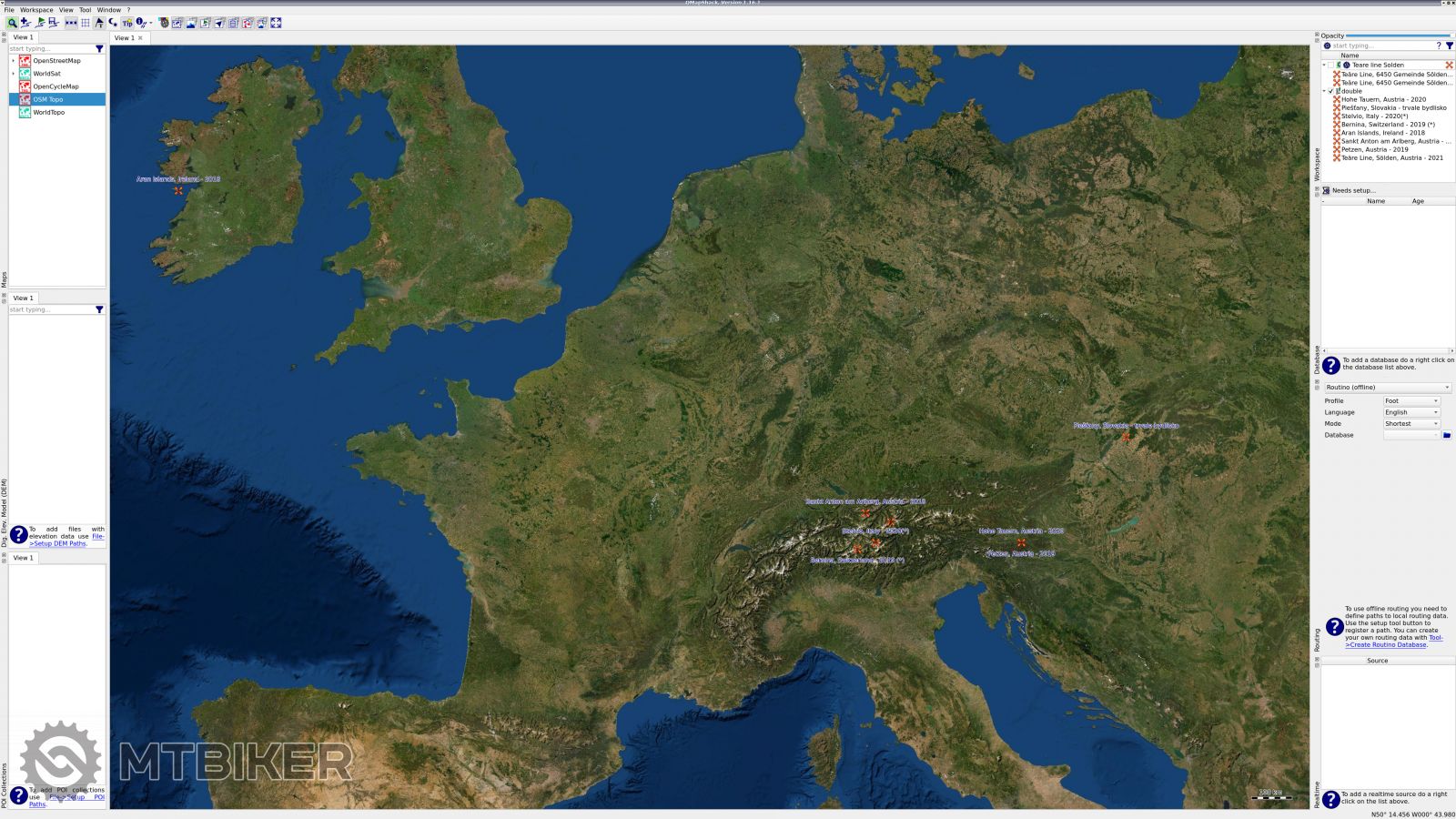Open the Profile dropdown showing Foot

(1411, 401)
